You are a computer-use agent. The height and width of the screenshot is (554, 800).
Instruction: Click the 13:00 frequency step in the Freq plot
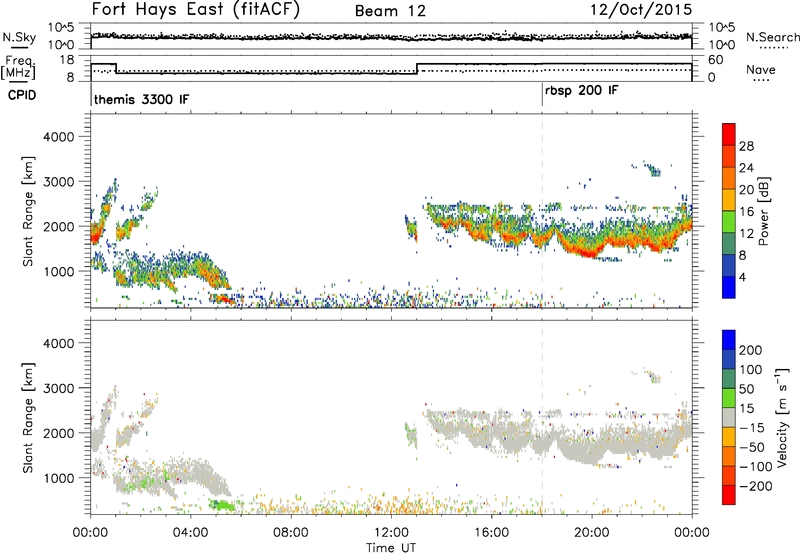[417, 69]
